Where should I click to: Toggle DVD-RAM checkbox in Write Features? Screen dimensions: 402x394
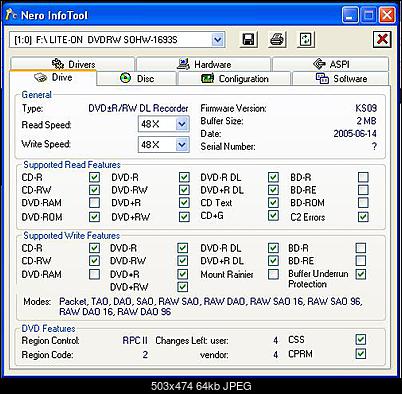click(94, 274)
